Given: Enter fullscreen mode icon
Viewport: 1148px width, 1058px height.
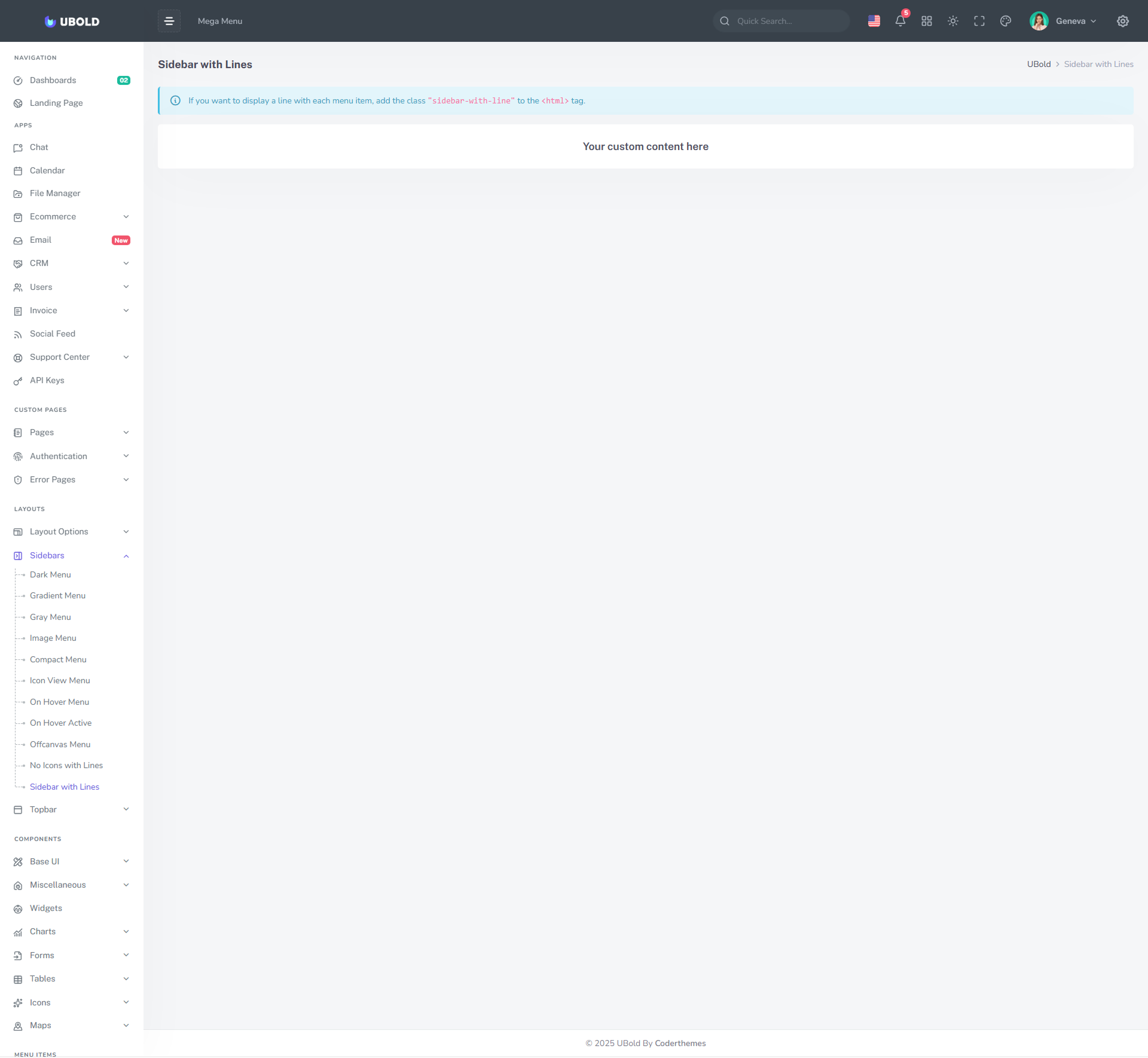Looking at the screenshot, I should click(x=979, y=21).
